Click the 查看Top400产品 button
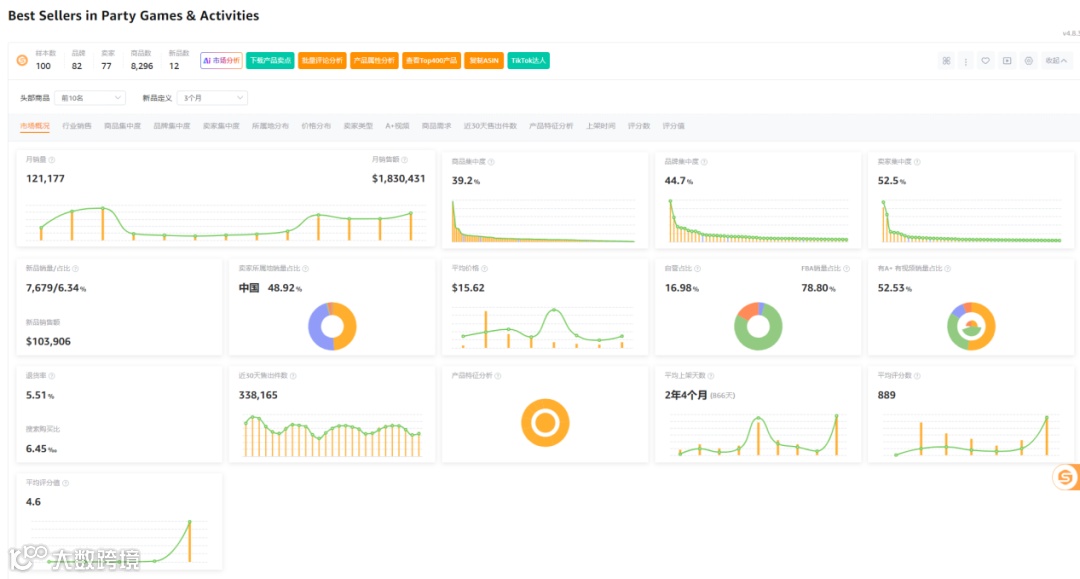Viewport: 1080px width, 579px height. (x=431, y=61)
